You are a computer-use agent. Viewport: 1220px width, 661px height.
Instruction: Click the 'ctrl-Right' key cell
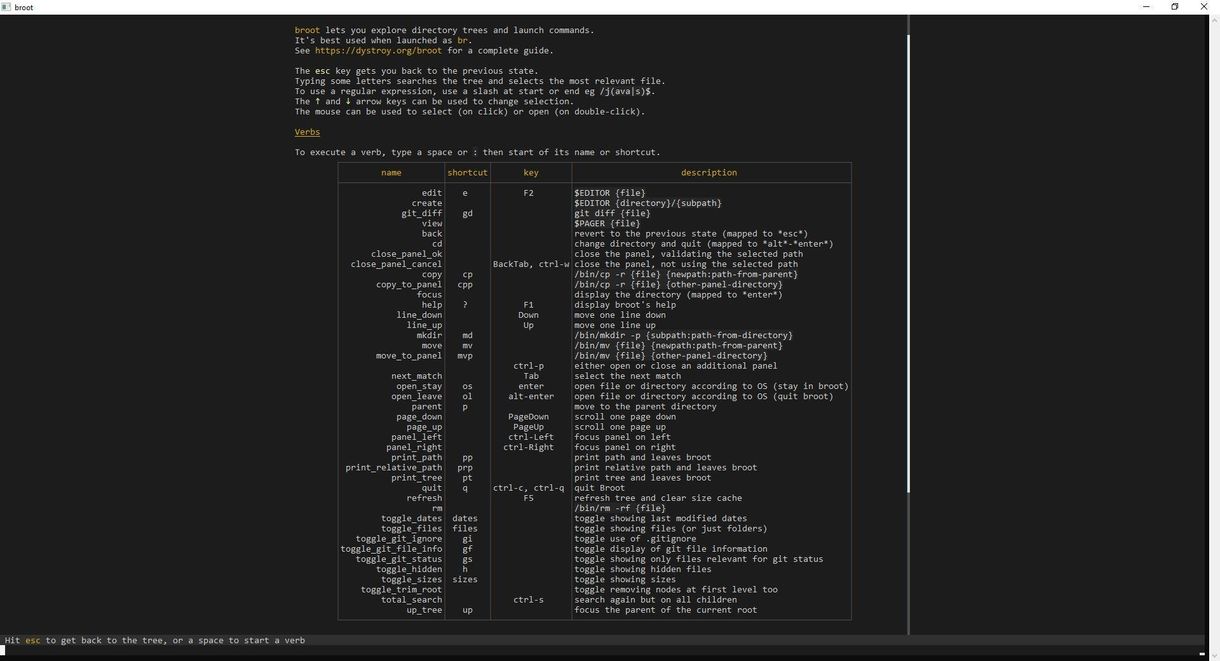(529, 447)
